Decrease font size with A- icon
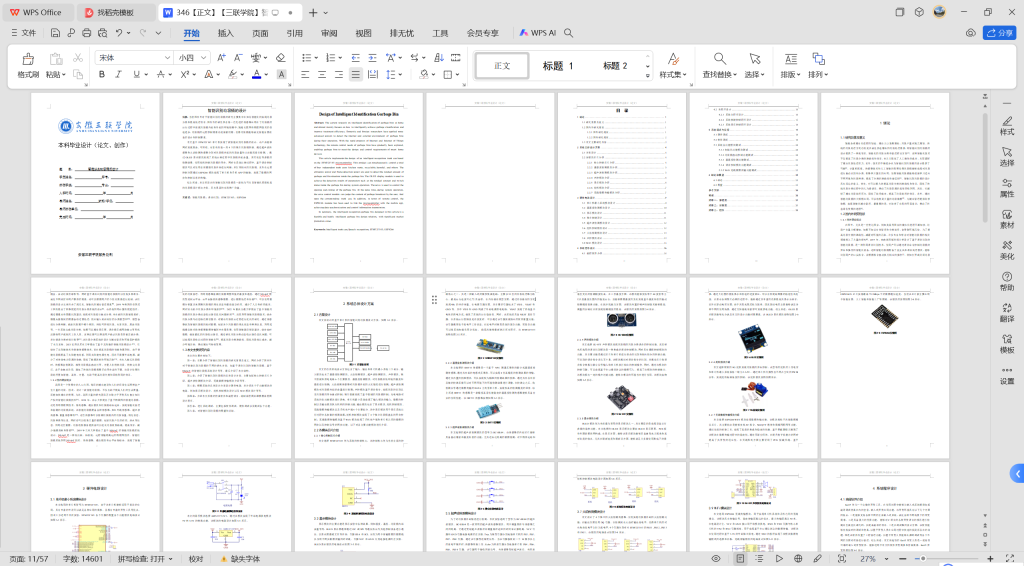This screenshot has height=566, width=1024. [x=238, y=57]
